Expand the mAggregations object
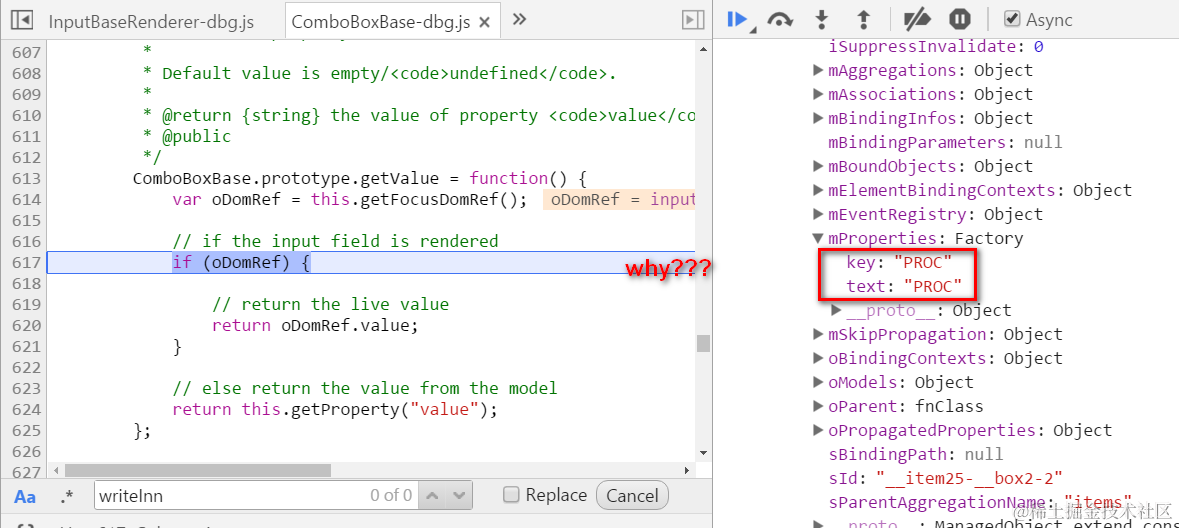This screenshot has width=1179, height=528. (x=819, y=71)
